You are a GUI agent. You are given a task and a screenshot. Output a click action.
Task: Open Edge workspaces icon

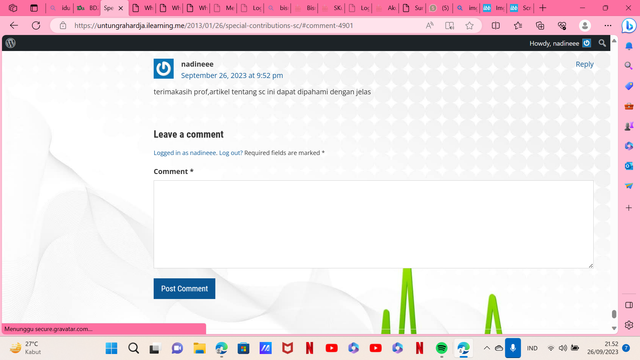pyautogui.click(x=13, y=8)
